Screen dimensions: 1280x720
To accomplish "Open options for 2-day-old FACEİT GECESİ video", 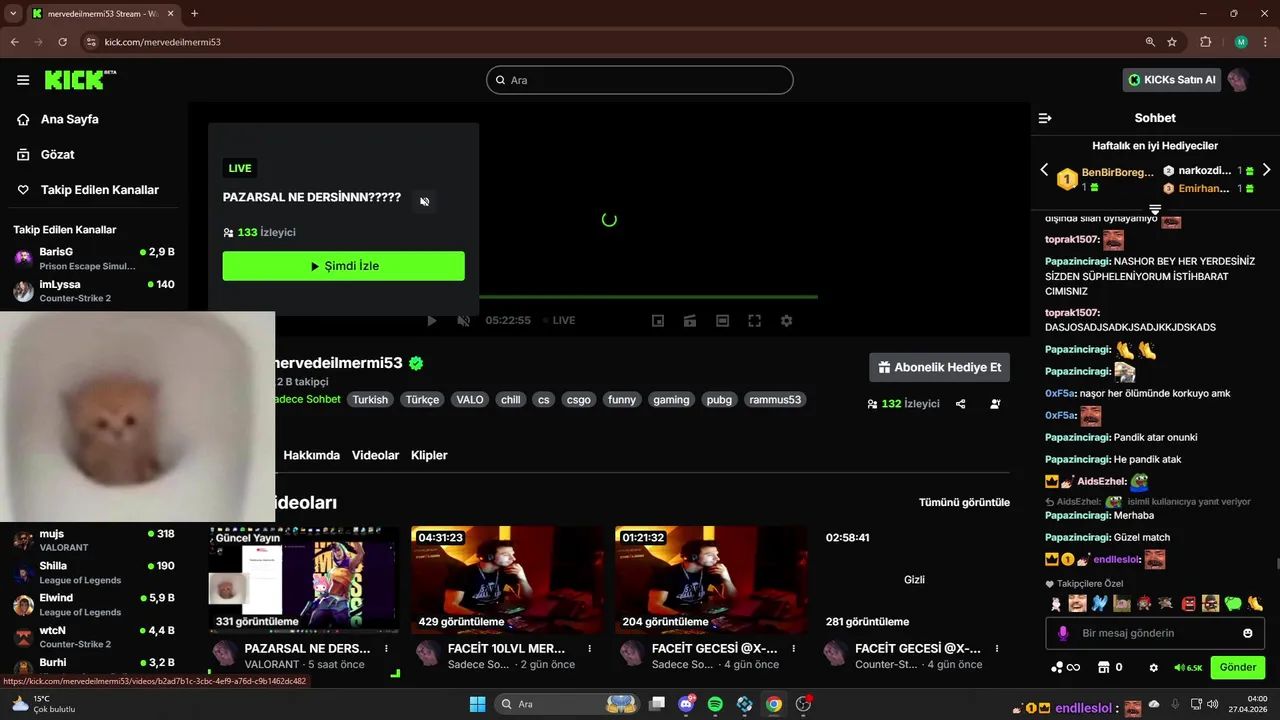I will coord(793,649).
